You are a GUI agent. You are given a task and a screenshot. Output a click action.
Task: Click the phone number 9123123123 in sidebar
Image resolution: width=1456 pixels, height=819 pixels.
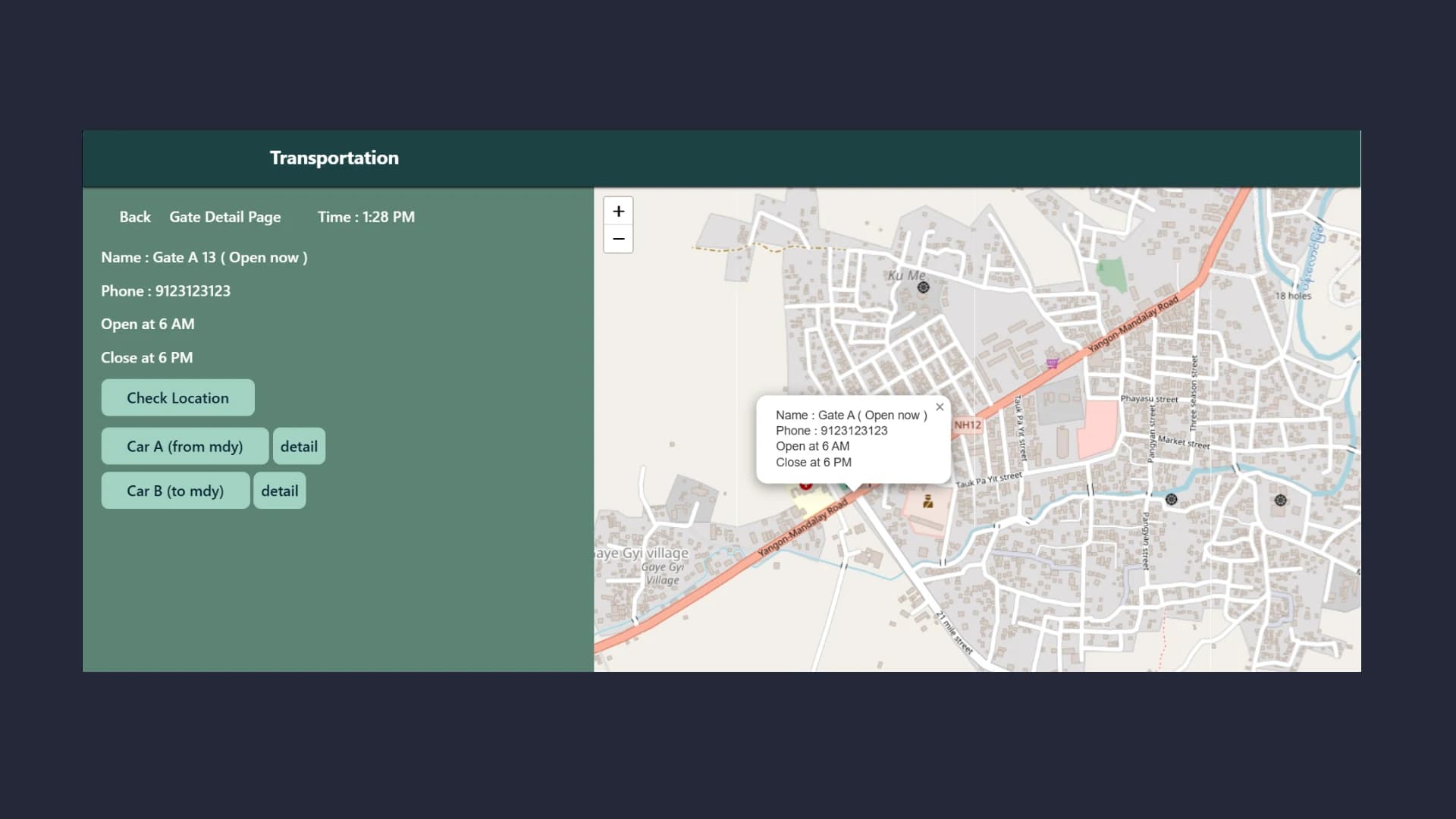click(x=193, y=291)
